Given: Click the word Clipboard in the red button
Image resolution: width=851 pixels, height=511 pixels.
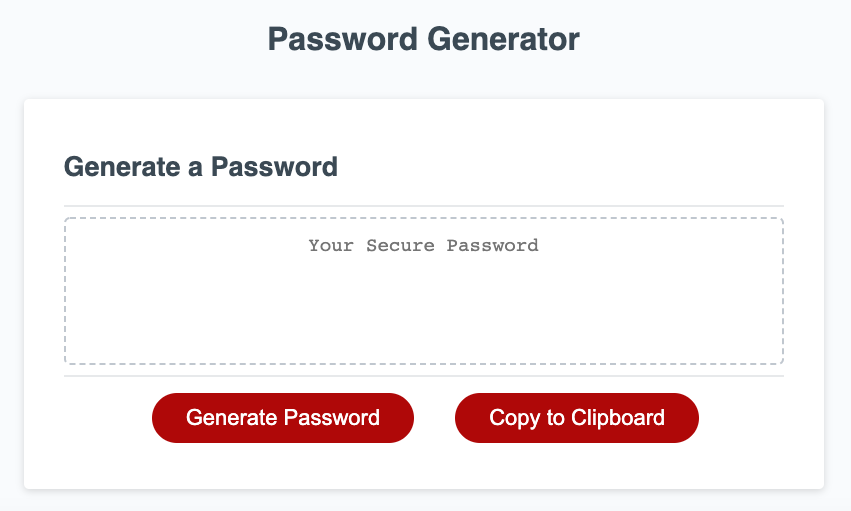Looking at the screenshot, I should [618, 418].
